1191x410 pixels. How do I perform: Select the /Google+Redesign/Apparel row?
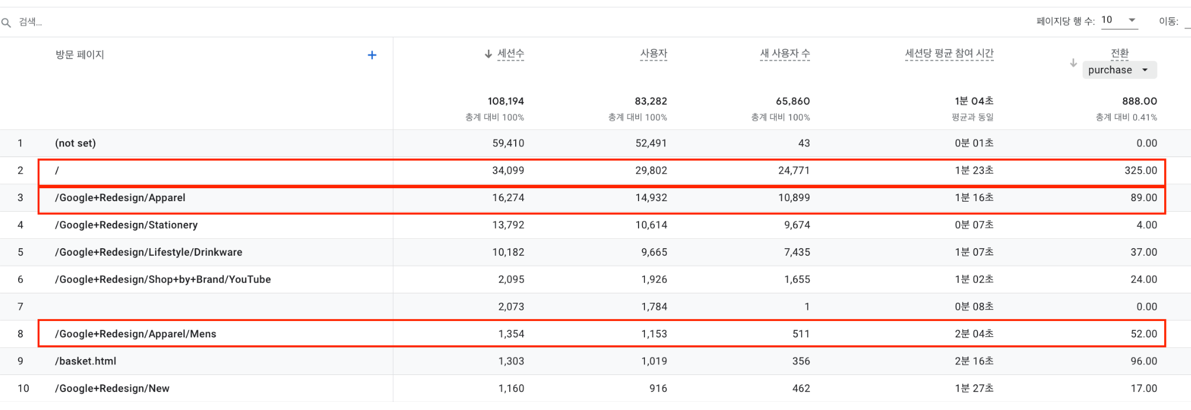pyautogui.click(x=120, y=198)
